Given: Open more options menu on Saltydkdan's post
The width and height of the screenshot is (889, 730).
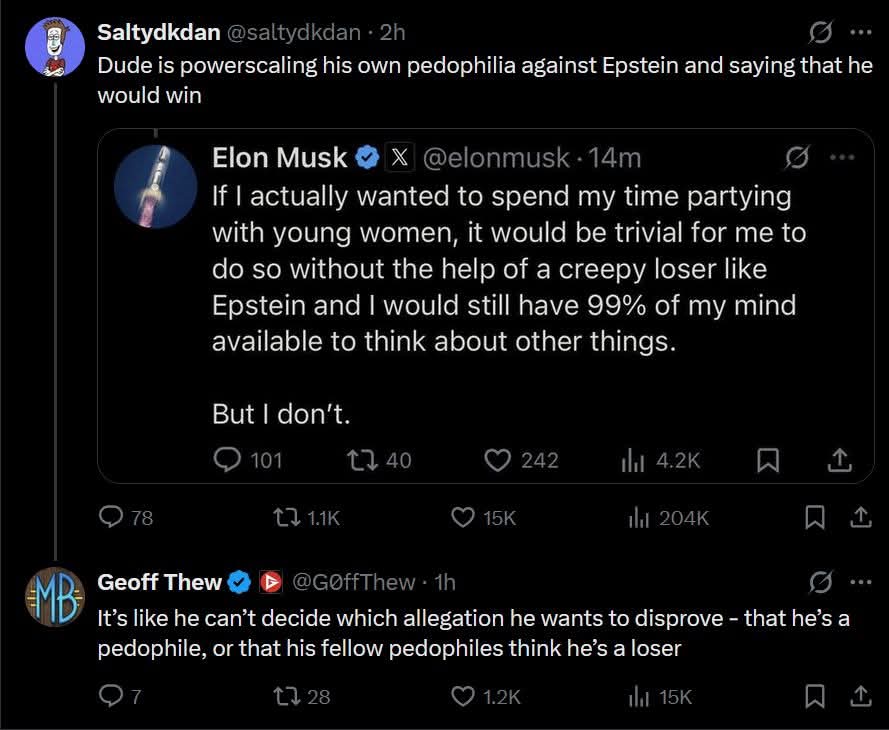Looking at the screenshot, I should pyautogui.click(x=859, y=32).
